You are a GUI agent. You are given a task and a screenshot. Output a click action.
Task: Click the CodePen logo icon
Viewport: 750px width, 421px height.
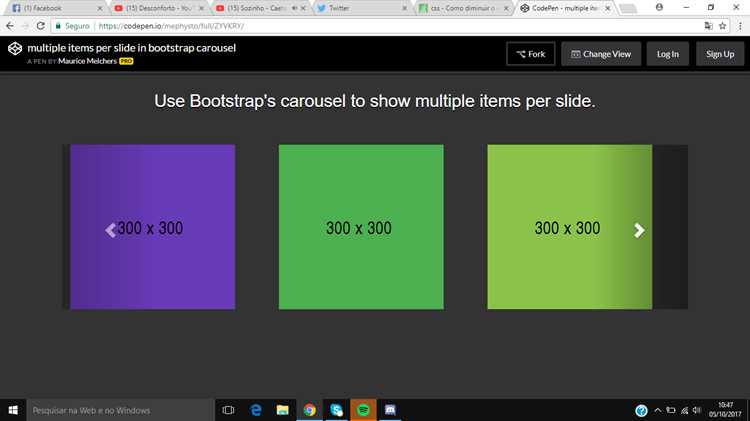15,48
